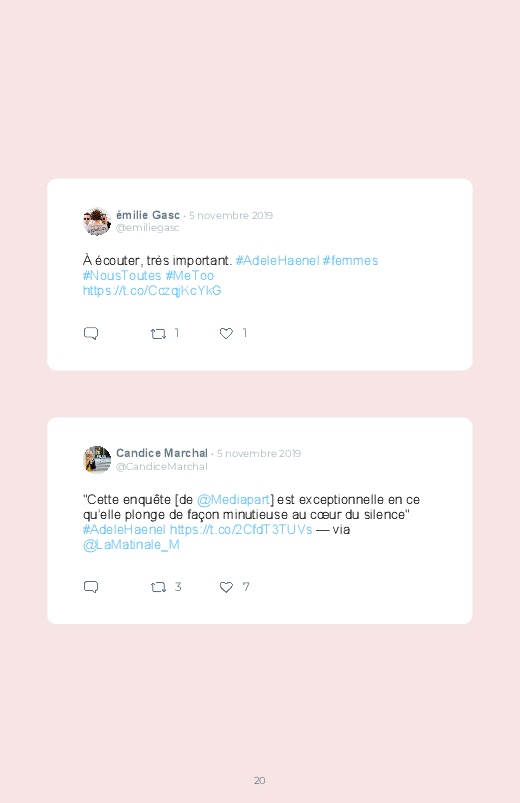Retweet the Candice Marchal tweet
The width and height of the screenshot is (520, 803).
click(x=158, y=587)
